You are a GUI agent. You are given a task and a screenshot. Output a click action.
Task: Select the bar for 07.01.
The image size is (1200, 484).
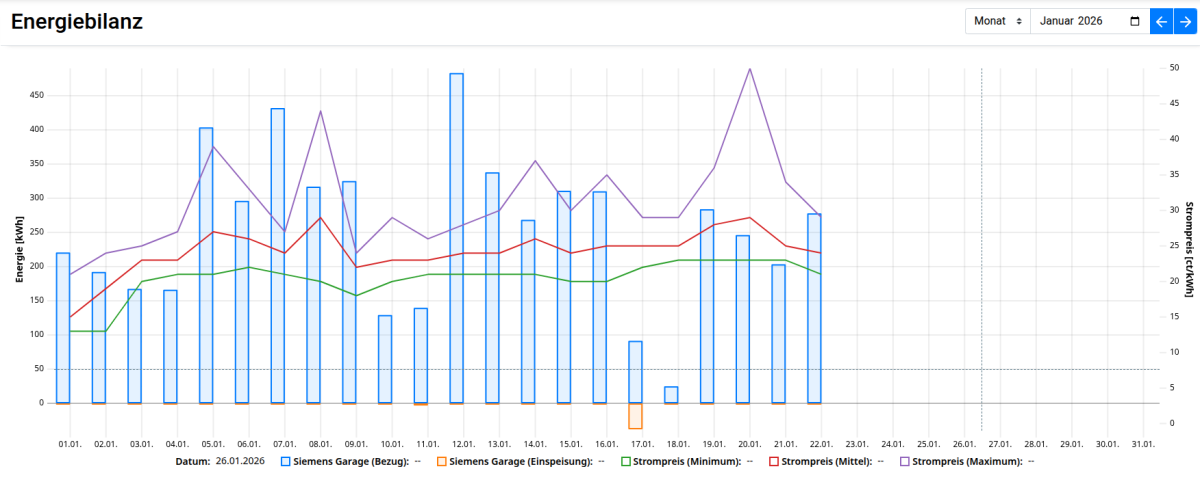278,255
